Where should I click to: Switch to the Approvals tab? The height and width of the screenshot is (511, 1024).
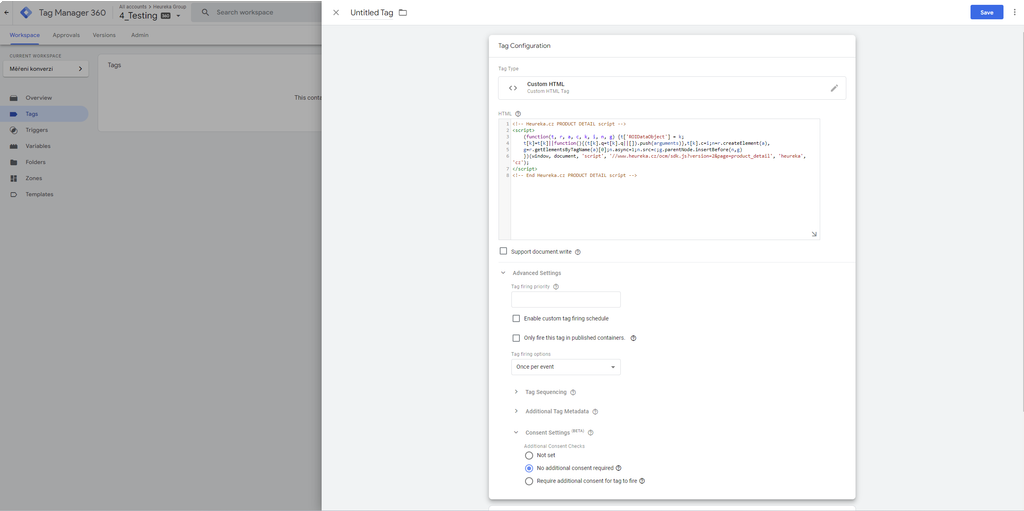tap(66, 35)
